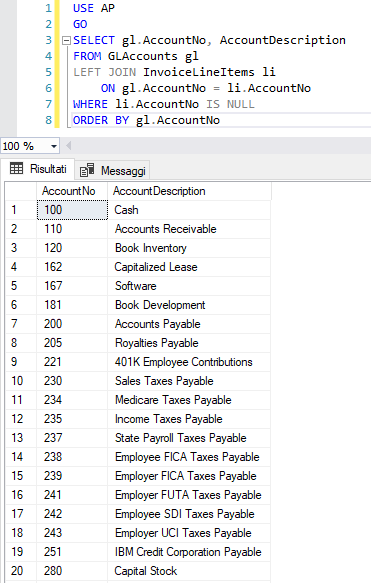Viewport: 371px width, 583px height.
Task: Click the IBM Credit Corporation Payable cell
Action: (189, 552)
